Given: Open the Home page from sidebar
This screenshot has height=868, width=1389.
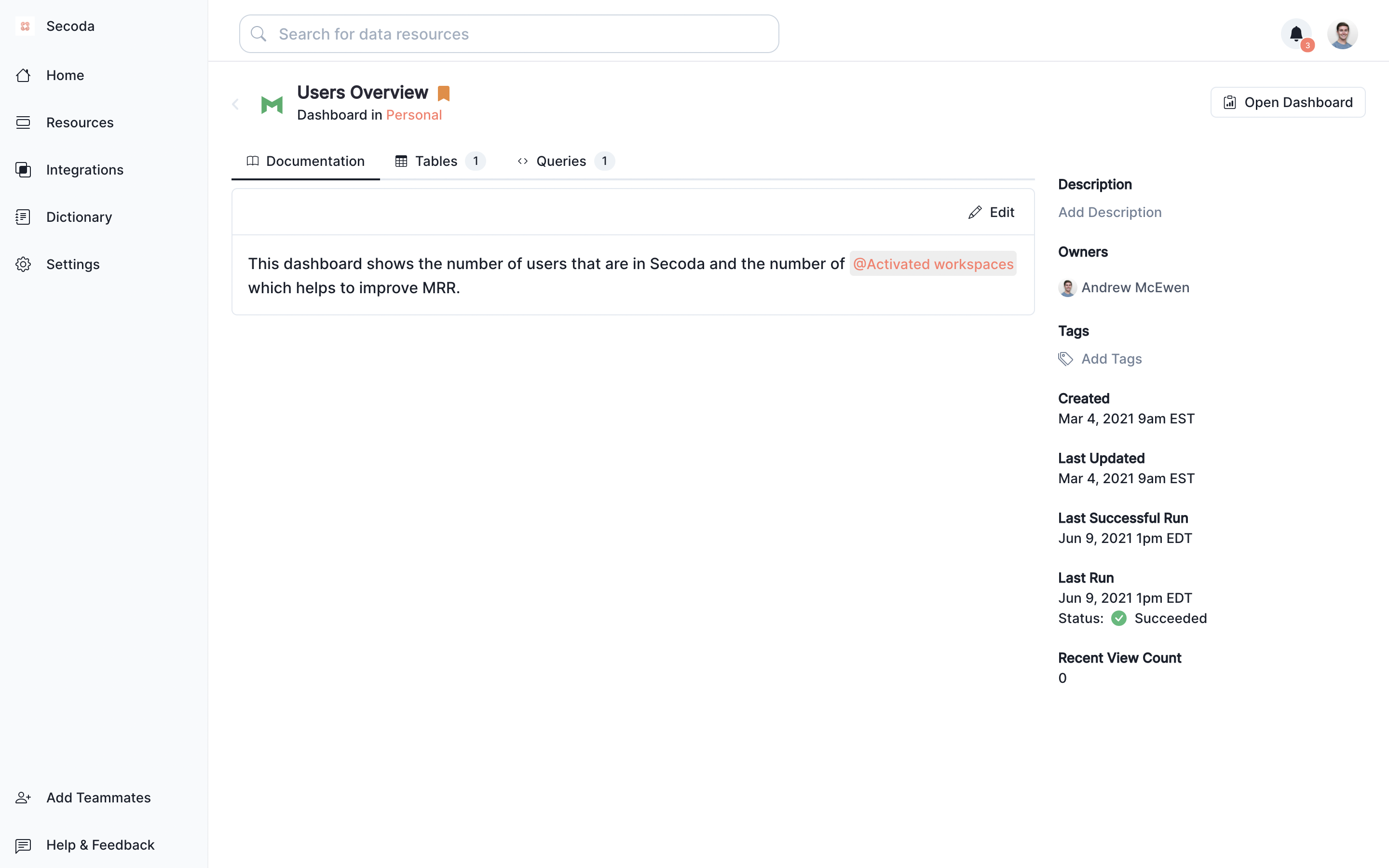Looking at the screenshot, I should pyautogui.click(x=65, y=75).
